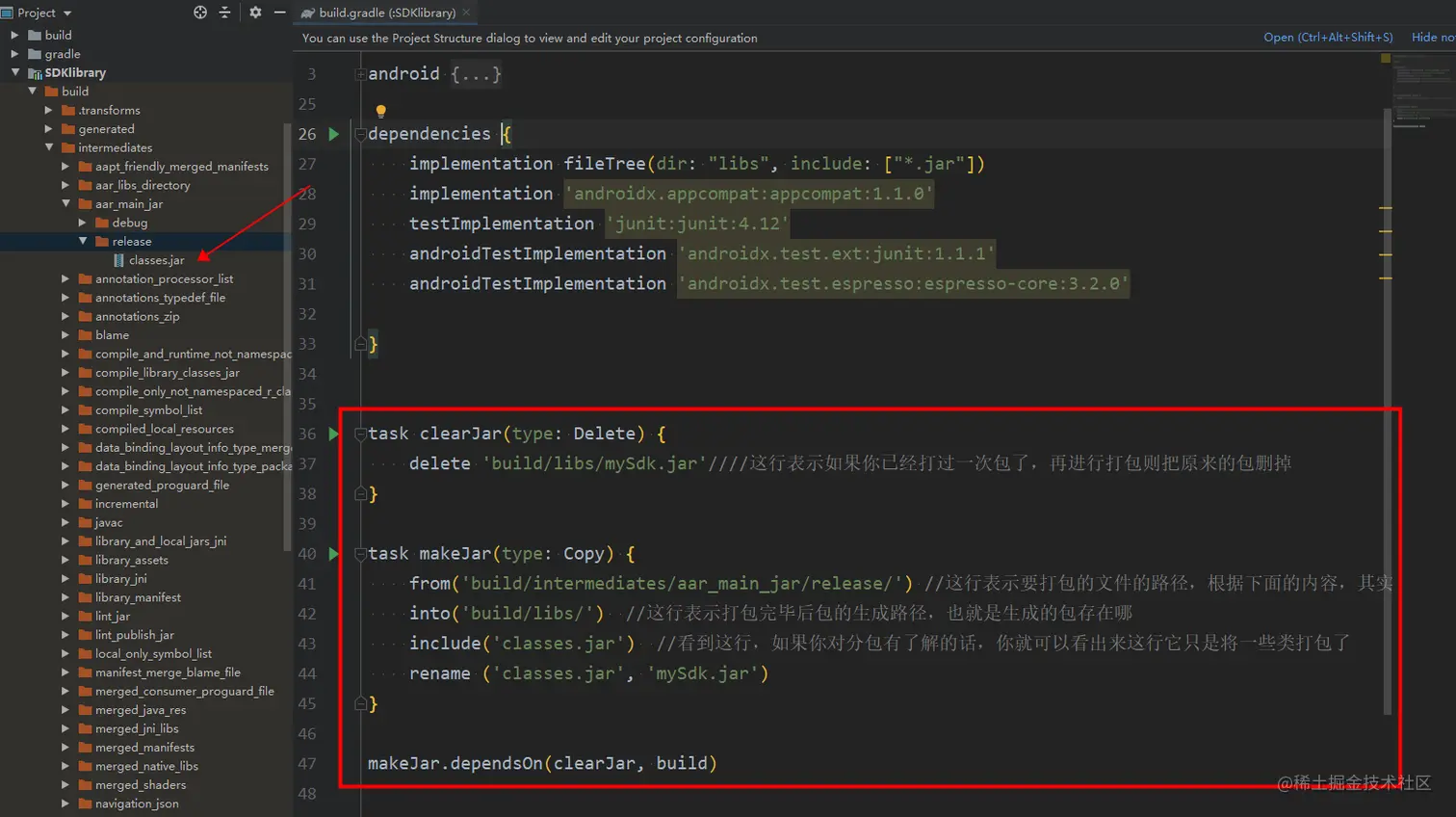
Task: Click the 'makeJar.dependsOn(clearJar, build)' line
Action: (542, 764)
